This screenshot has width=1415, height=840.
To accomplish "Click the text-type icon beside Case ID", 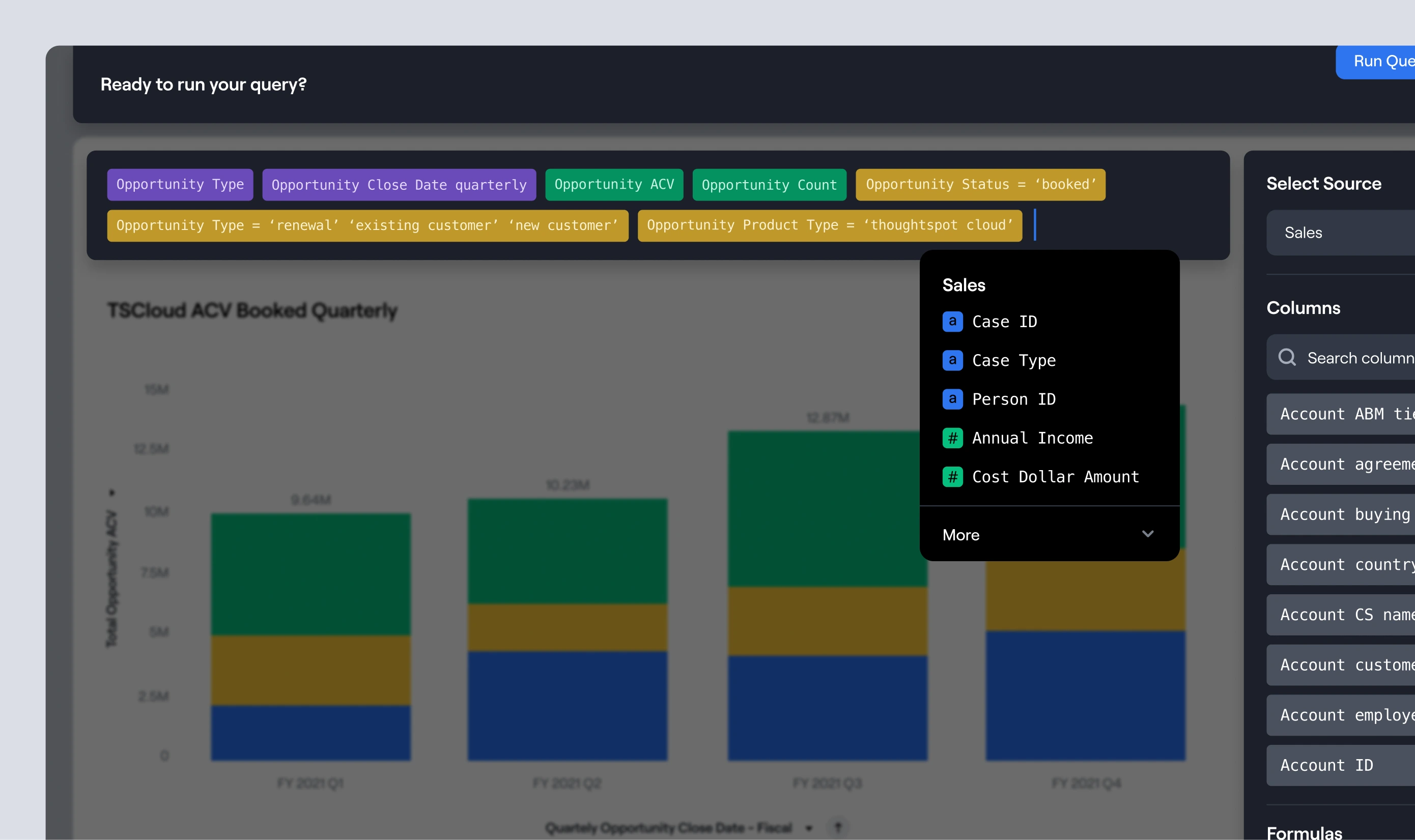I will 952,322.
